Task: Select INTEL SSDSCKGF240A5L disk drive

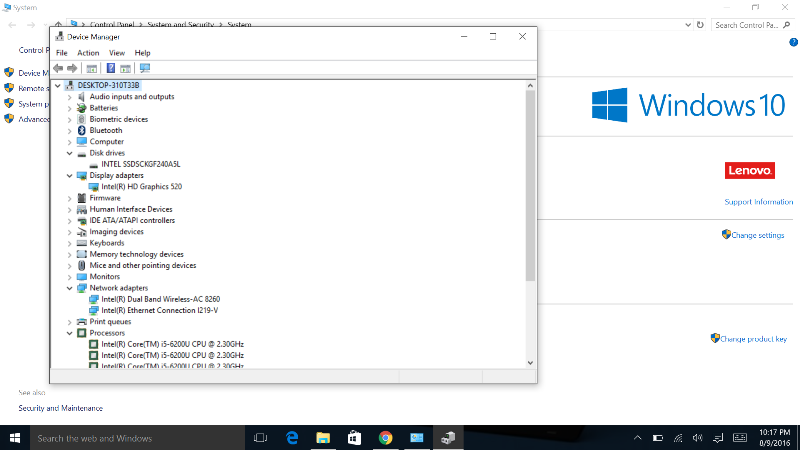Action: [x=140, y=164]
